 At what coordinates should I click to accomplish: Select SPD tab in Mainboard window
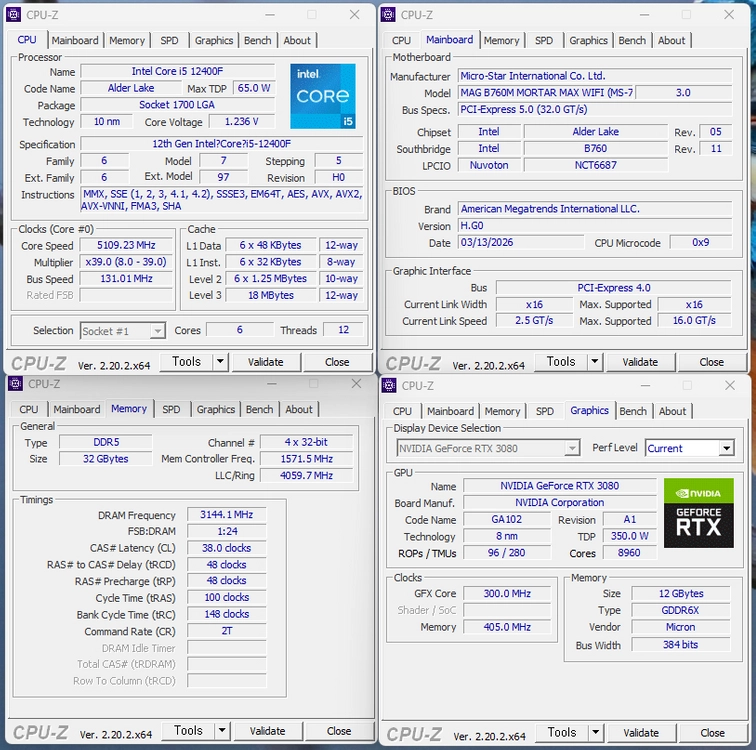click(544, 40)
